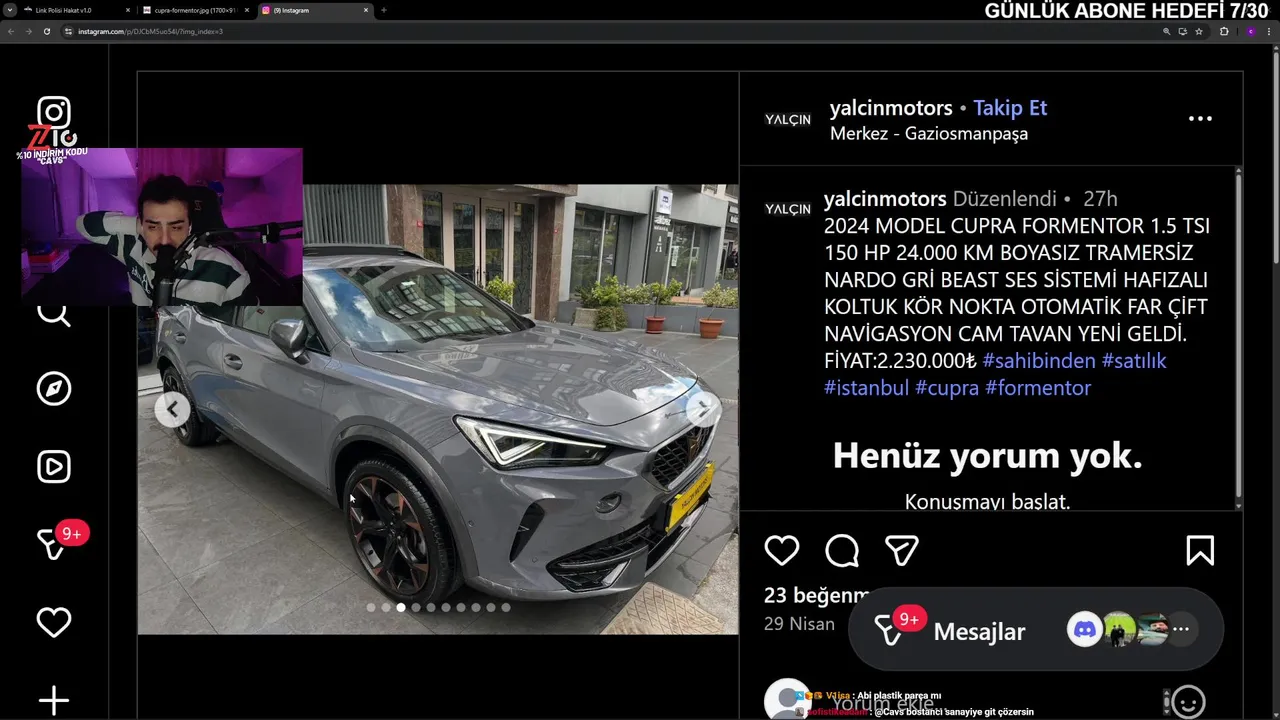This screenshot has width=1280, height=720.
Task: Click the last carousel indicator dot
Action: [x=506, y=607]
